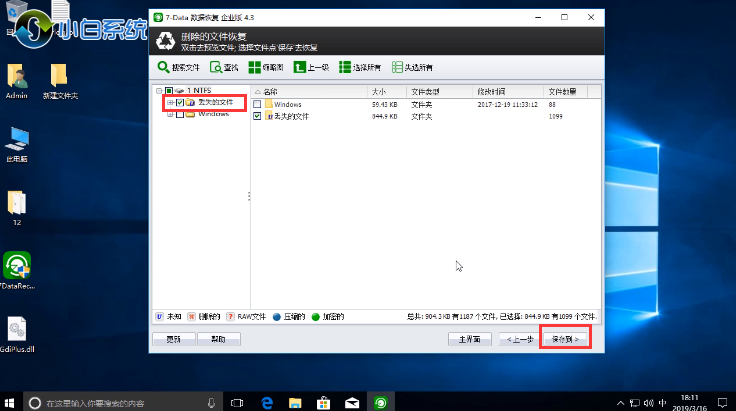Open the network tray icon
Screen dimensions: 736x411
[x=635, y=403]
